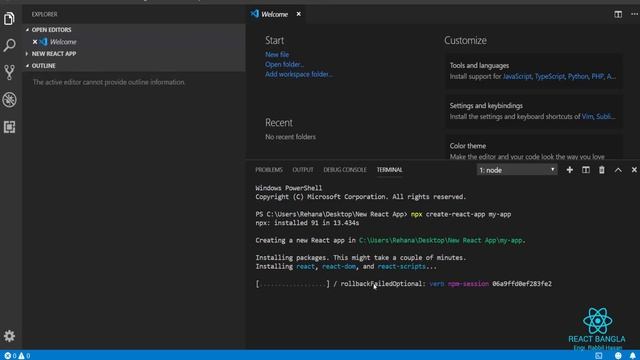Image resolution: width=640 pixels, height=360 pixels.
Task: Open the Color theme customization item
Action: (534, 148)
